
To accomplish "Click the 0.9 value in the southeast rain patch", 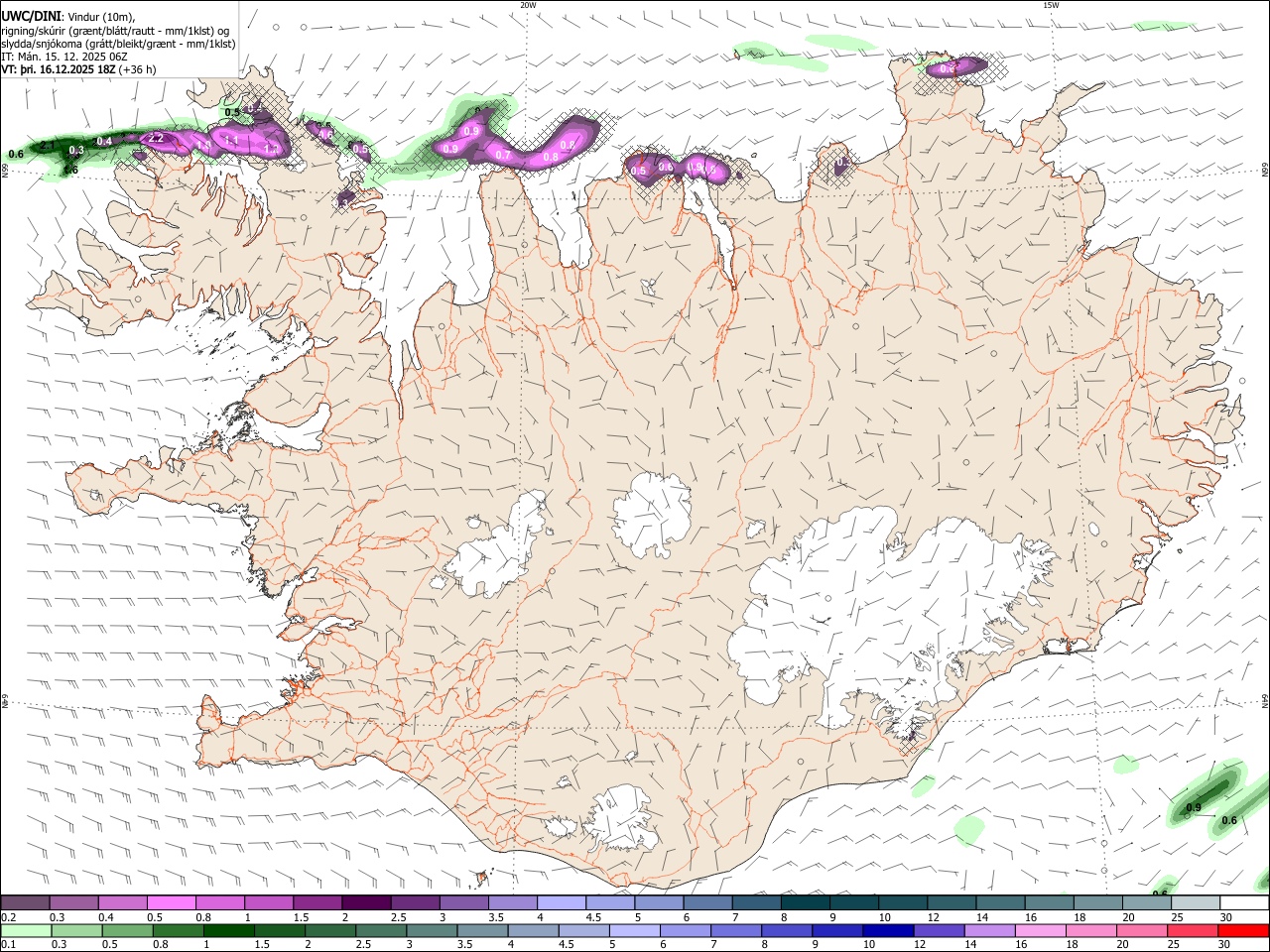I will click(x=1194, y=807).
